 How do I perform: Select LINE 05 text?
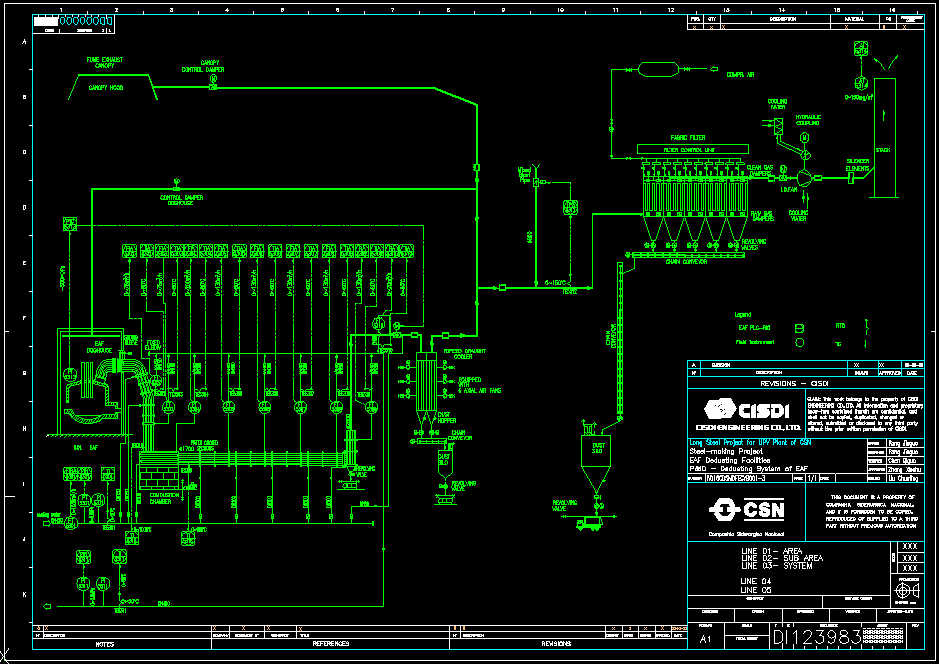coord(756,590)
